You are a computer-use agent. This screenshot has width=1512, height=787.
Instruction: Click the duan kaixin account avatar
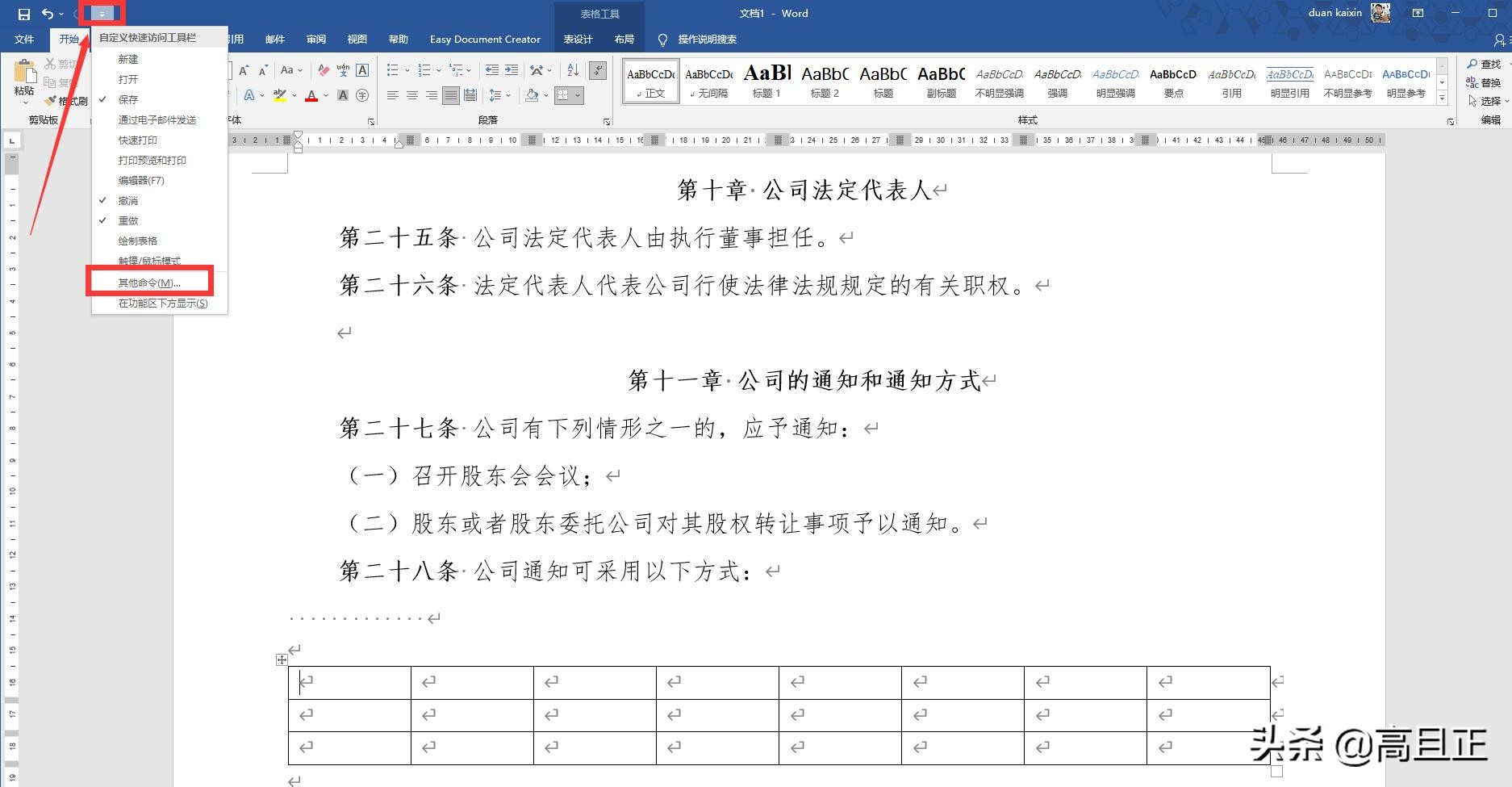pos(1382,13)
